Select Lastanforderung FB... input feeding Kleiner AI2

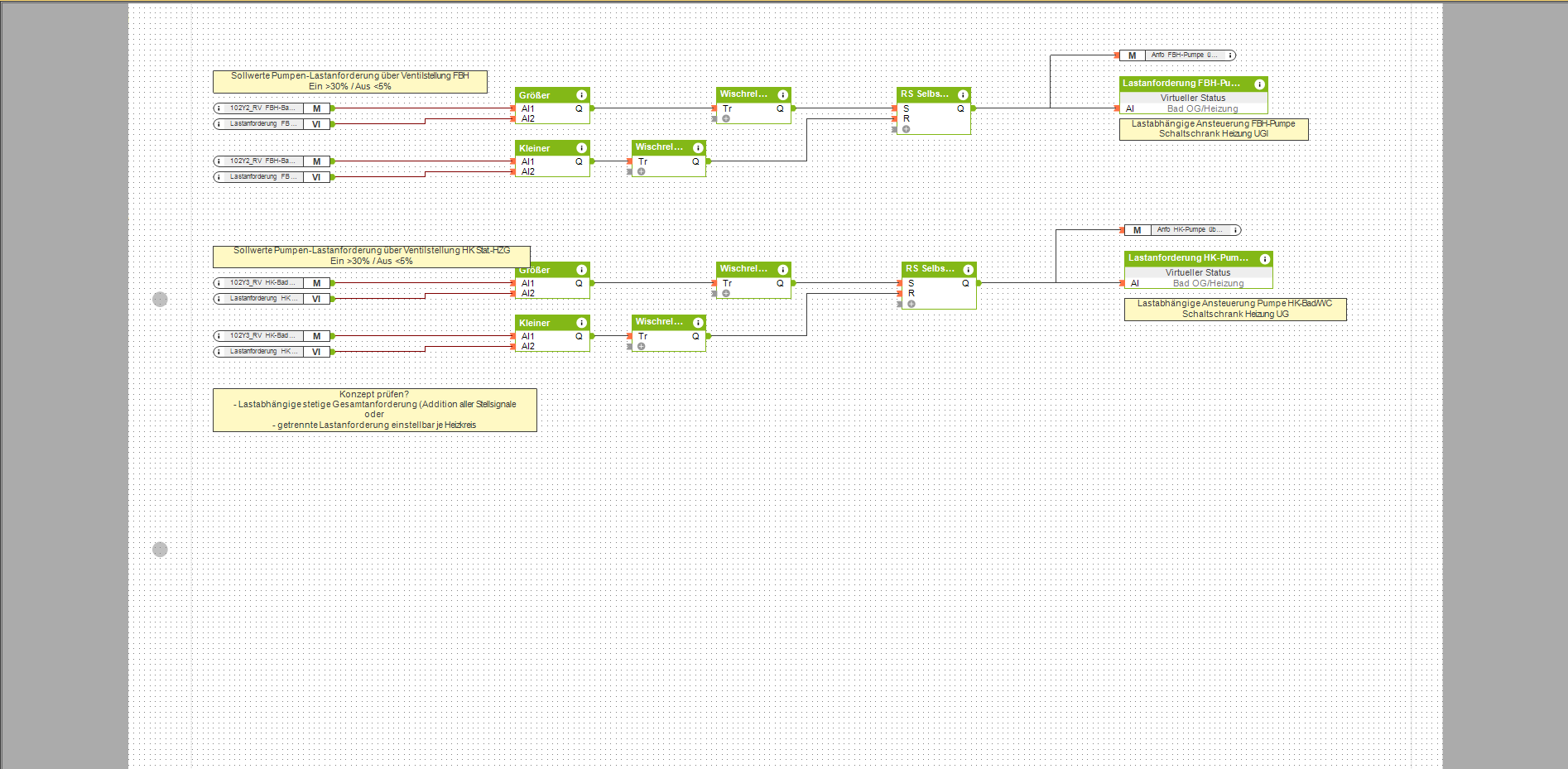click(272, 177)
